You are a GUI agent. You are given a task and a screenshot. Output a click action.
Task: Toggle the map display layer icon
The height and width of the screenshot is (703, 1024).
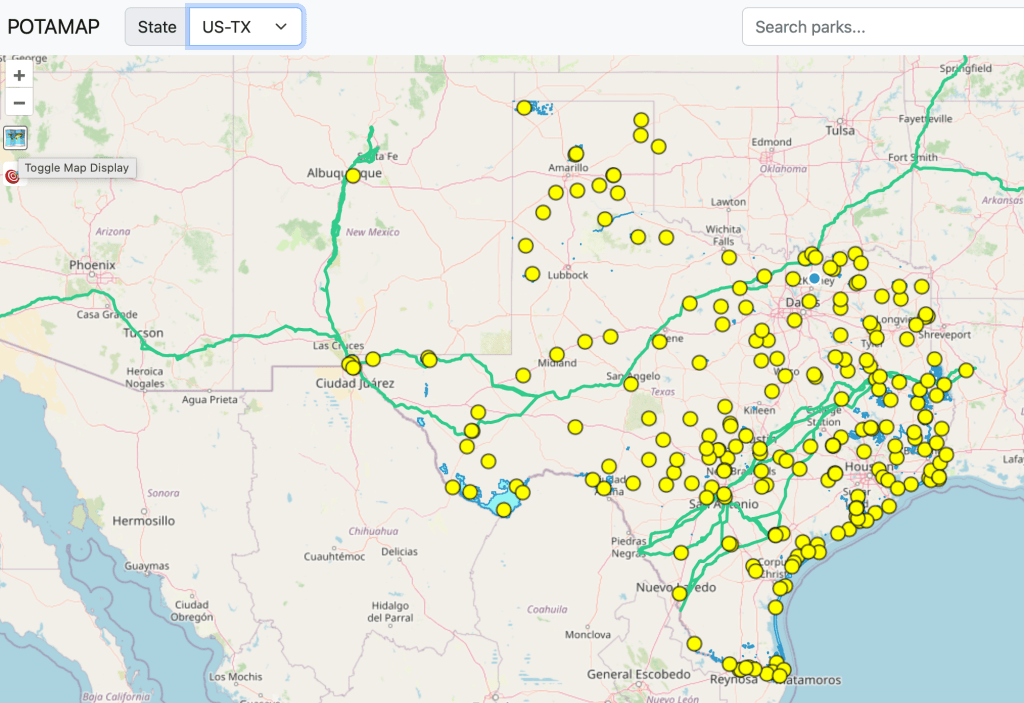click(16, 138)
